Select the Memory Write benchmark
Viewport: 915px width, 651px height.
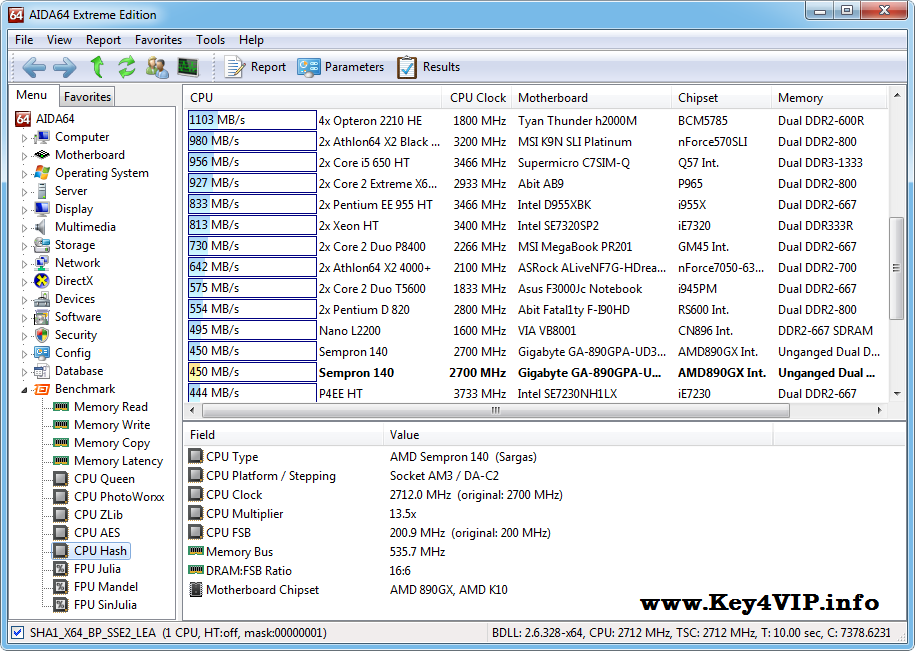pyautogui.click(x=112, y=425)
